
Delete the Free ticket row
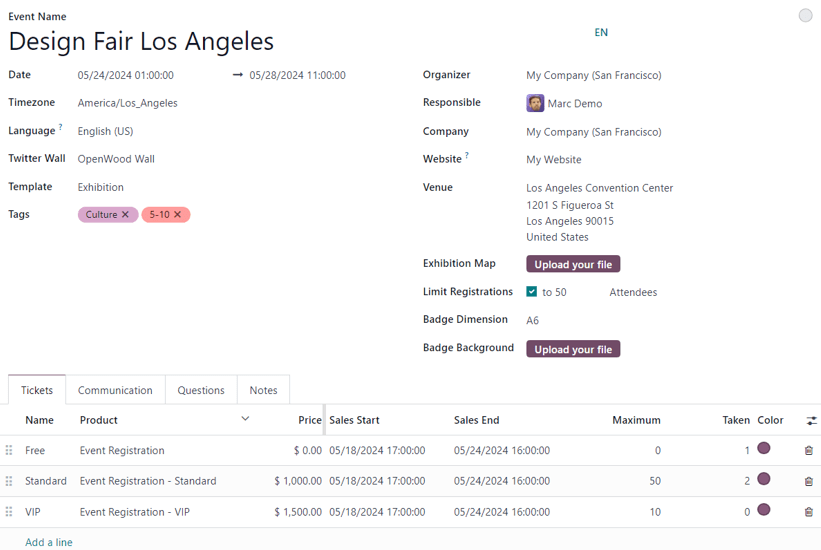tap(808, 451)
